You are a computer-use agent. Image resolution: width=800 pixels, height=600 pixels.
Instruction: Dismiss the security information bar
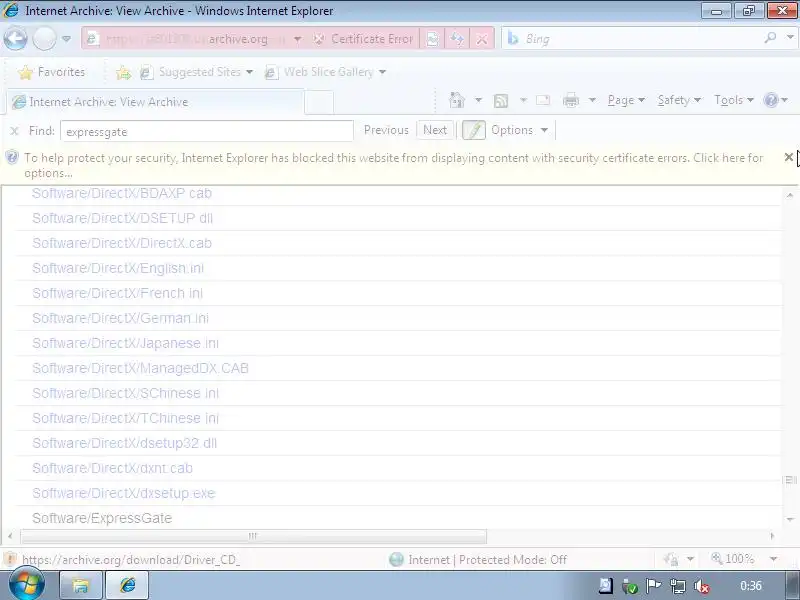[x=788, y=157]
